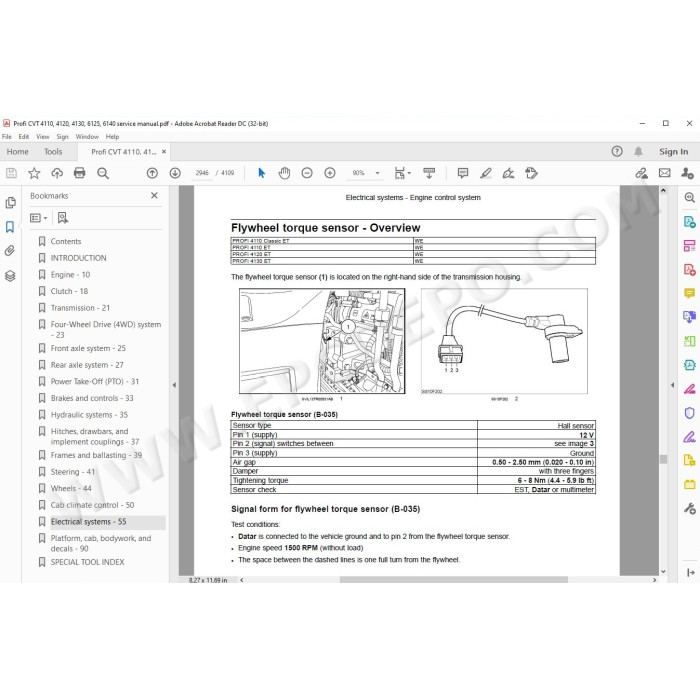Jump to the Transmission - 21 bookmark

(x=80, y=308)
